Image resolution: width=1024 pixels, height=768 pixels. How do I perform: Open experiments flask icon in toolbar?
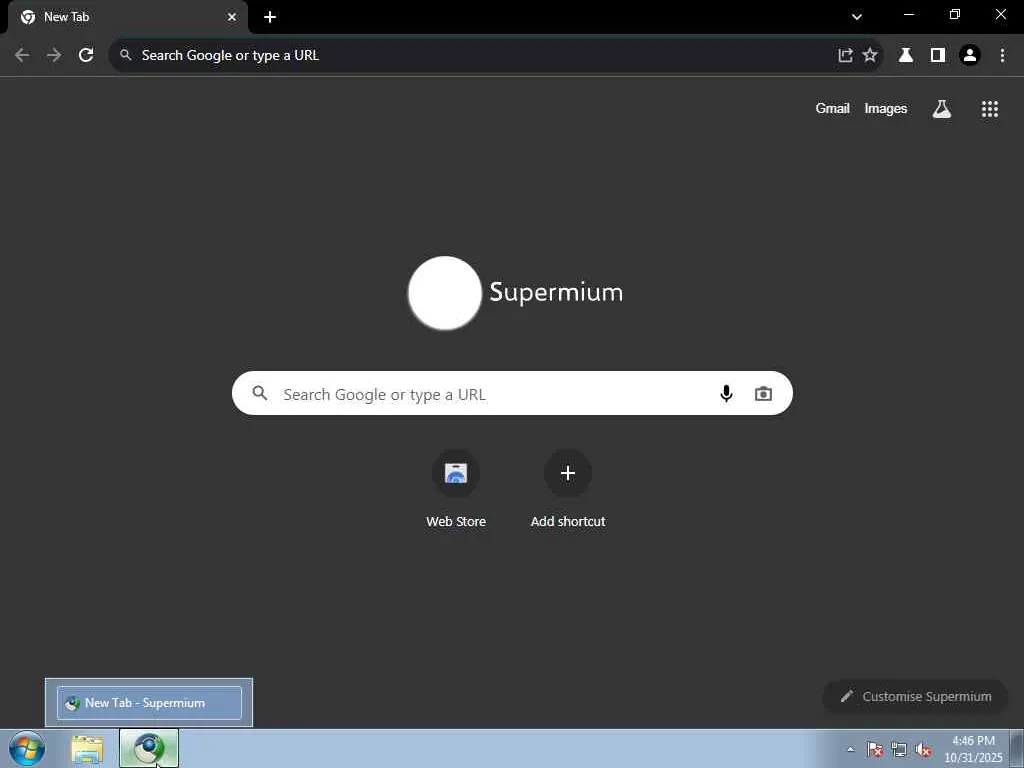(906, 55)
